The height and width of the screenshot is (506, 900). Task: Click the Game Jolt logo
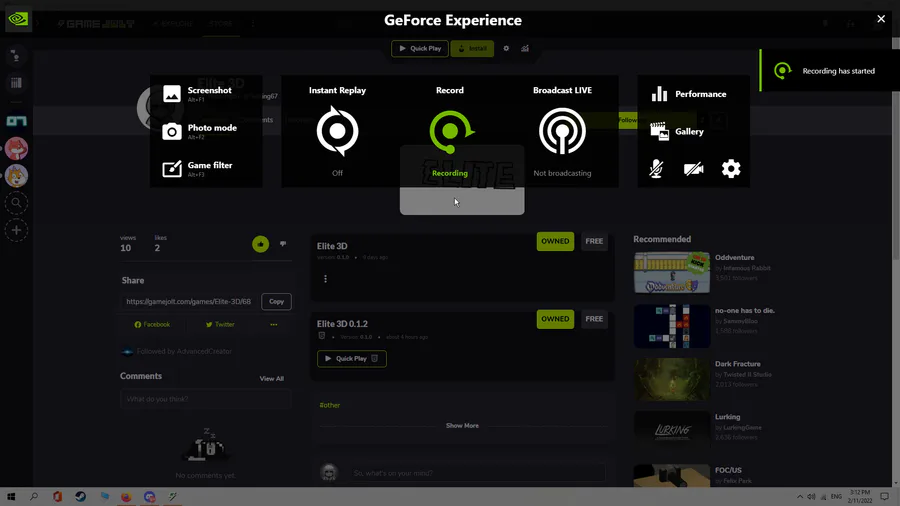[96, 24]
